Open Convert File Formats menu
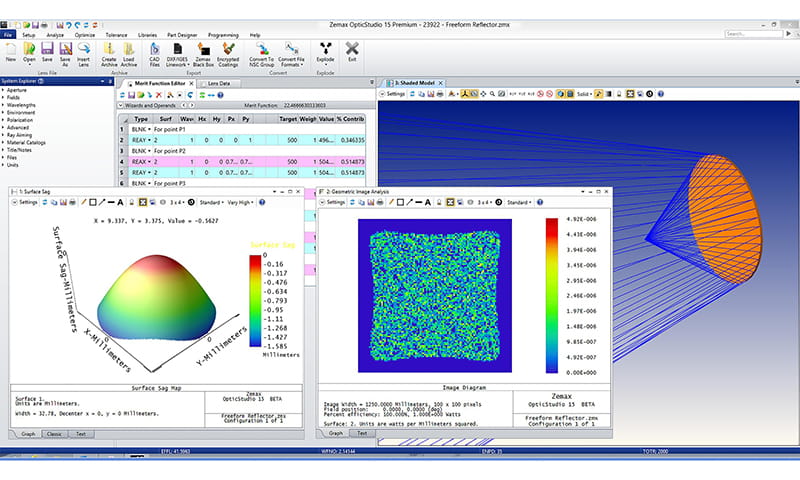This screenshot has height=480, width=800. tap(291, 54)
